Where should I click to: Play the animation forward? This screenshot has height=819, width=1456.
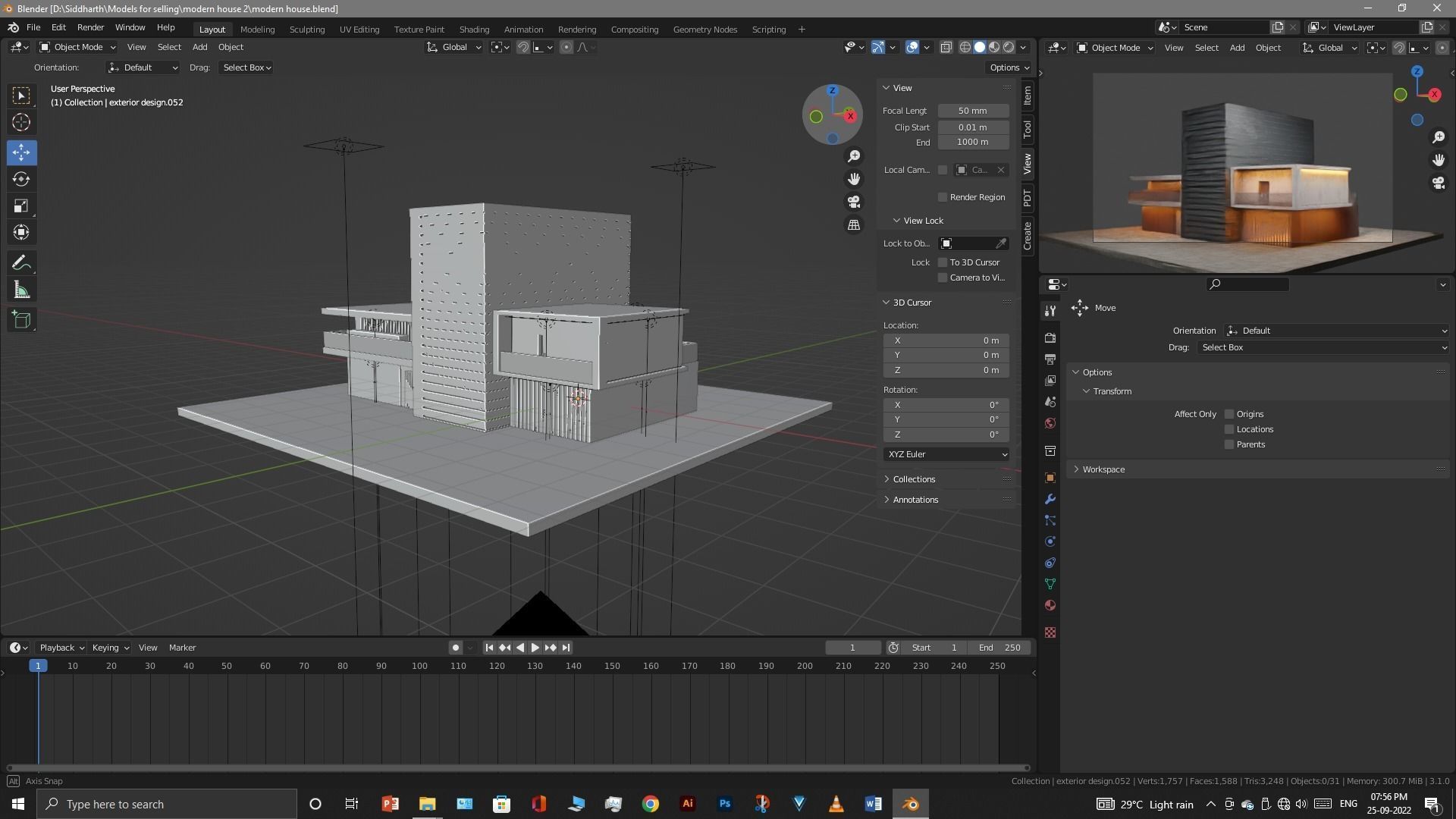[x=535, y=648]
